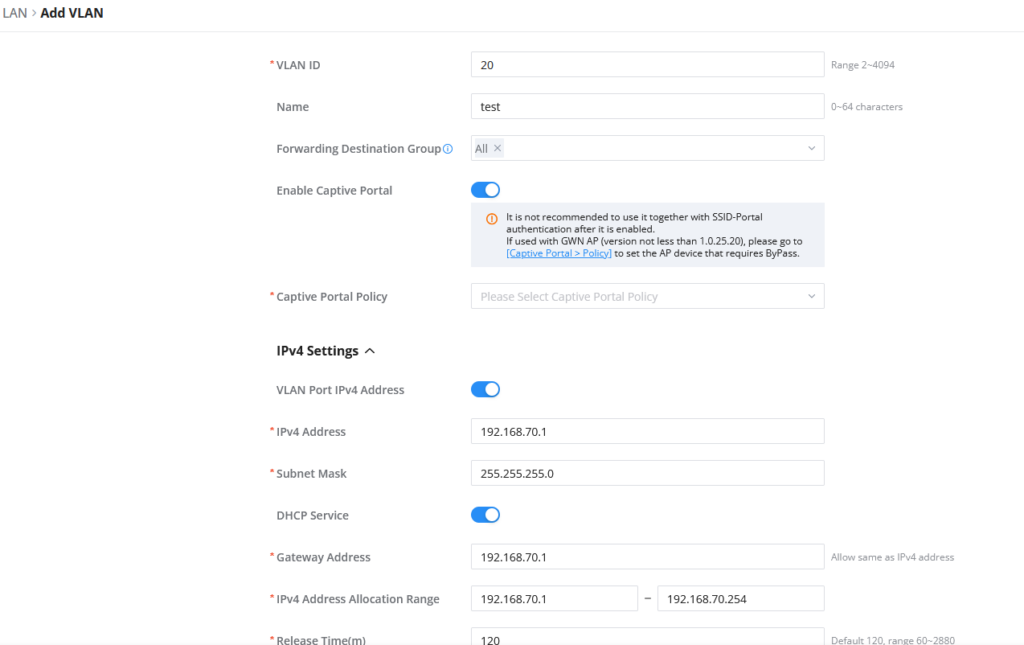Click the IPv4 Address input field
Image resolution: width=1024 pixels, height=645 pixels.
[647, 432]
